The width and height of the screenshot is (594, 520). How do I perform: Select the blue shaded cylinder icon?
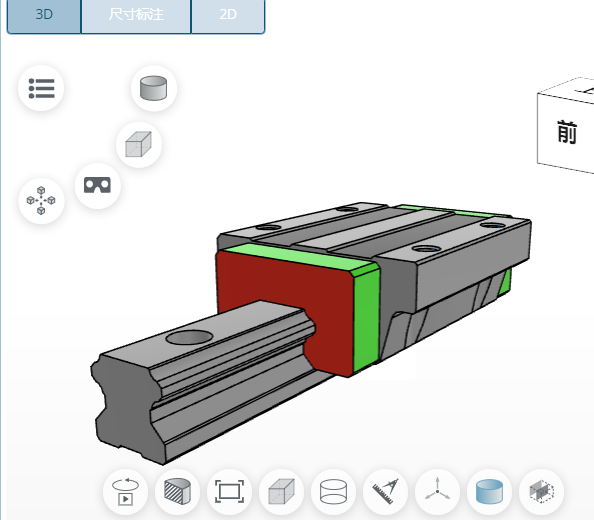point(489,492)
